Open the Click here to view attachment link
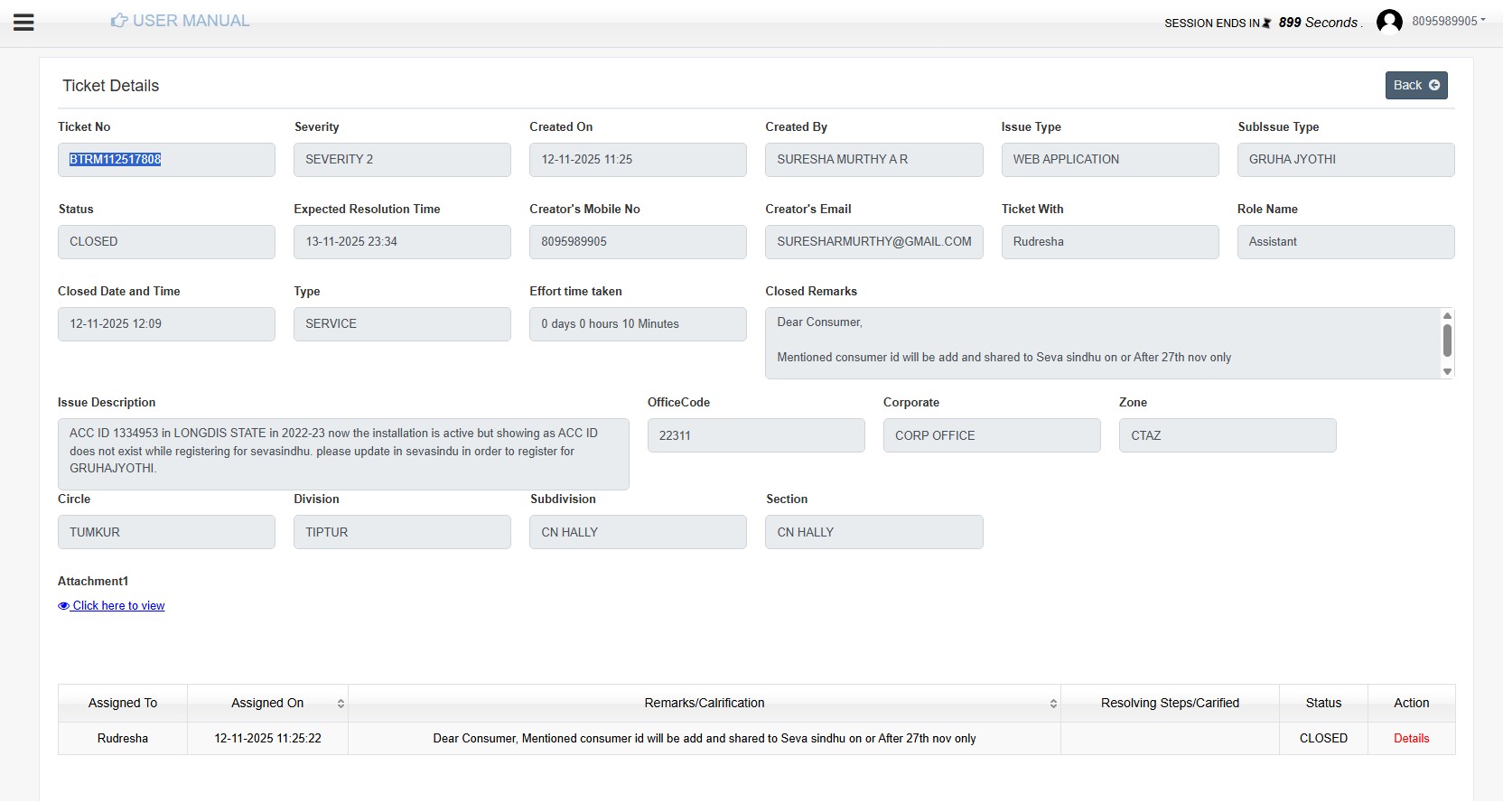Screen dimensions: 1503x812 [x=118, y=606]
